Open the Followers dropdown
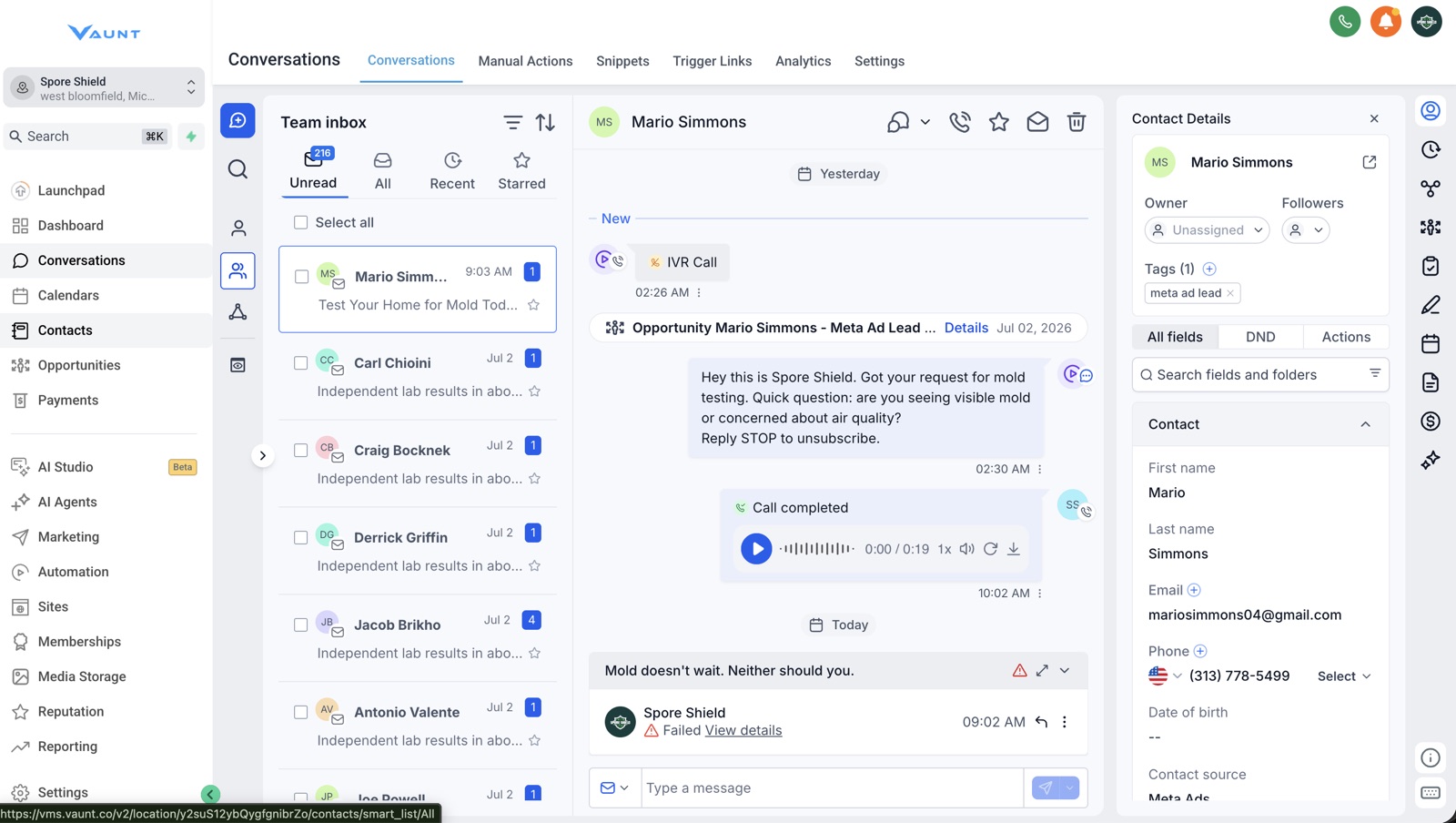 (1306, 230)
